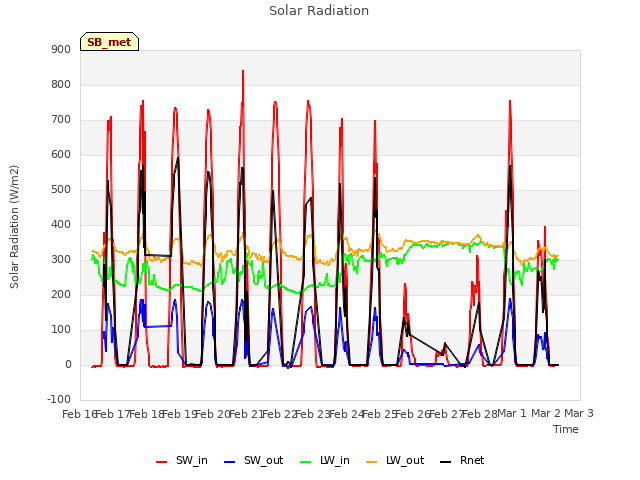Click the Solar Radiation (W/m2) axis label

tap(14, 227)
